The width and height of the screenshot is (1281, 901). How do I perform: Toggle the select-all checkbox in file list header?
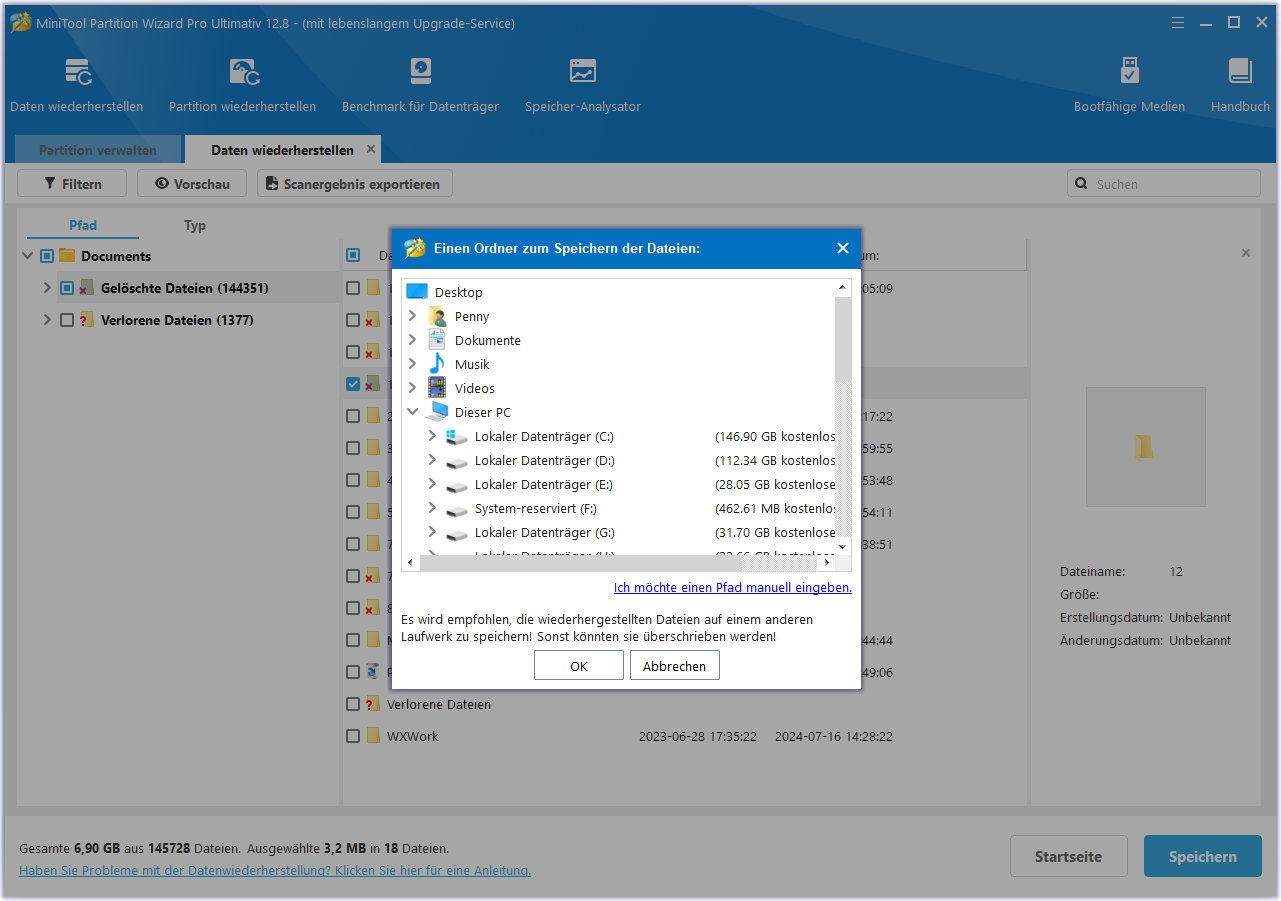point(353,255)
